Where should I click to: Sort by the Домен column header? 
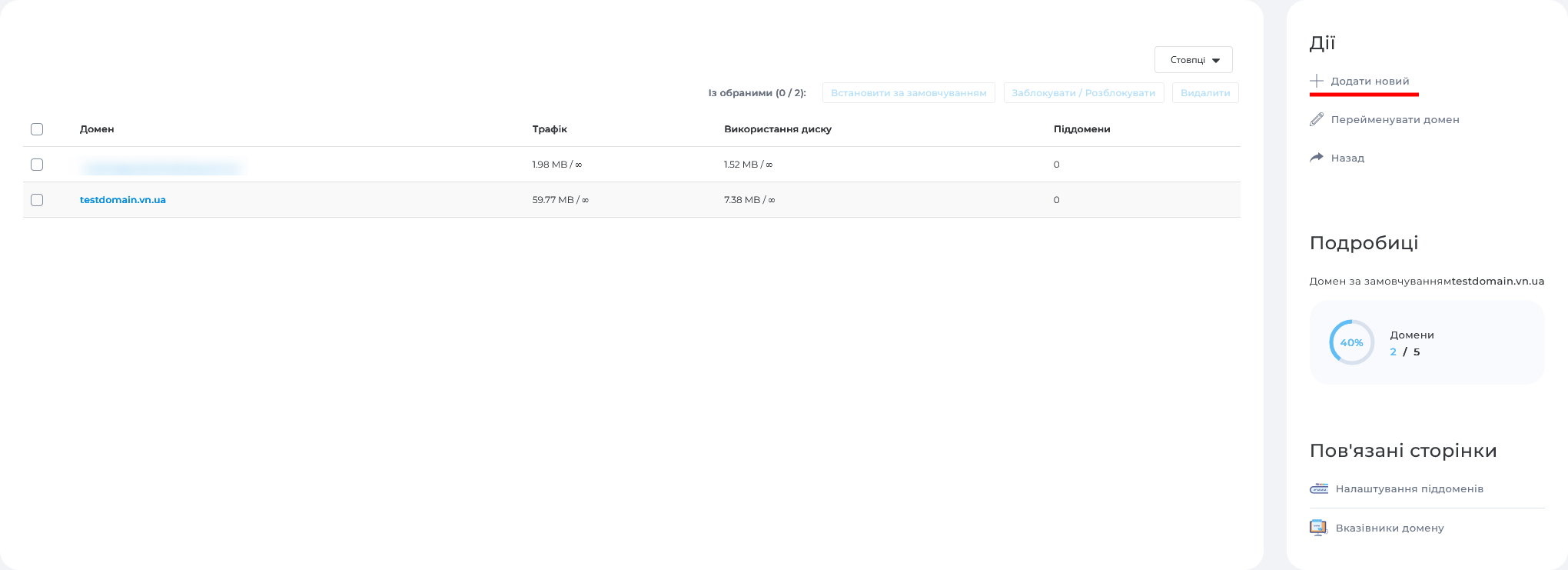pos(97,129)
